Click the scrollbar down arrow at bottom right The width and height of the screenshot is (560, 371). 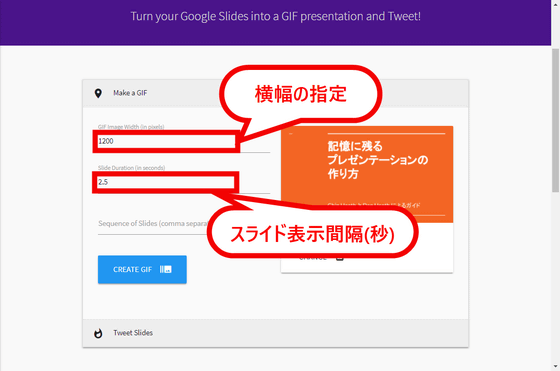[x=555, y=366]
